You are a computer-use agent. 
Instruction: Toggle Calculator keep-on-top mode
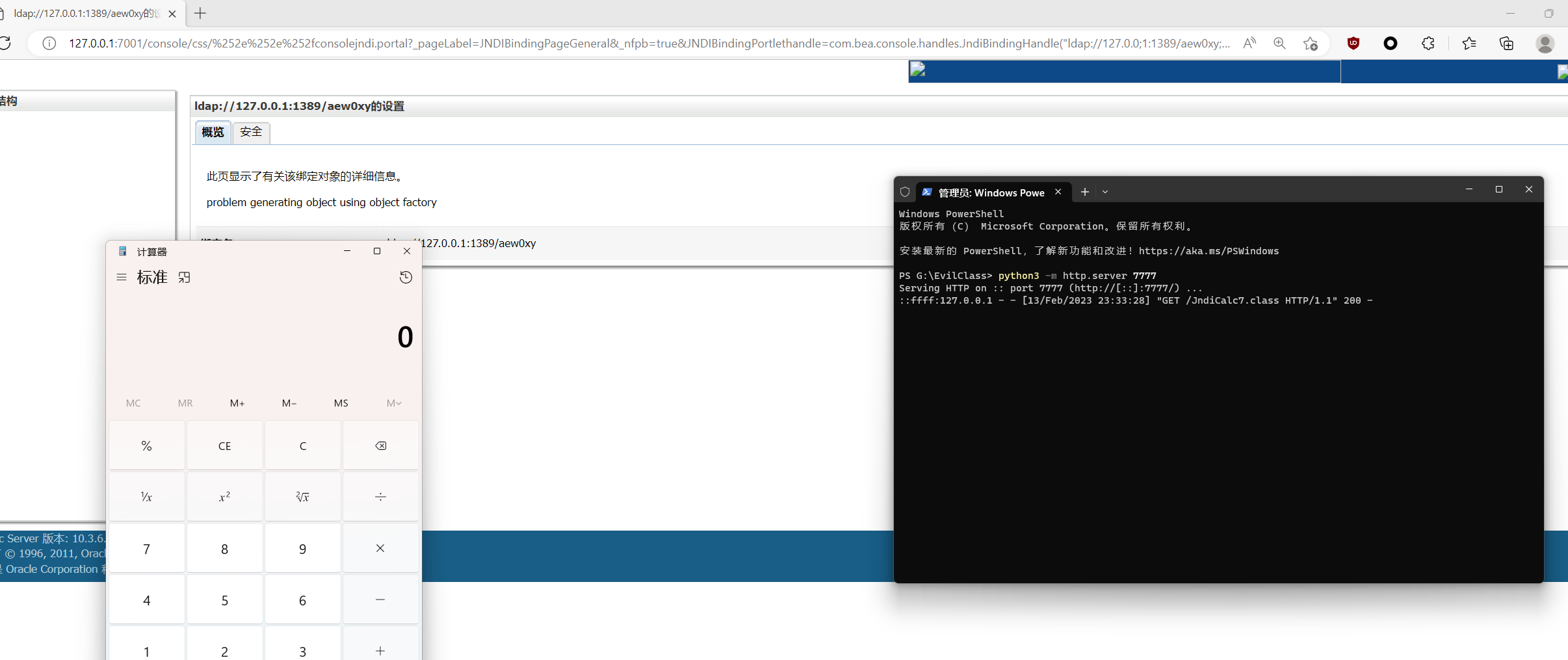coord(184,276)
